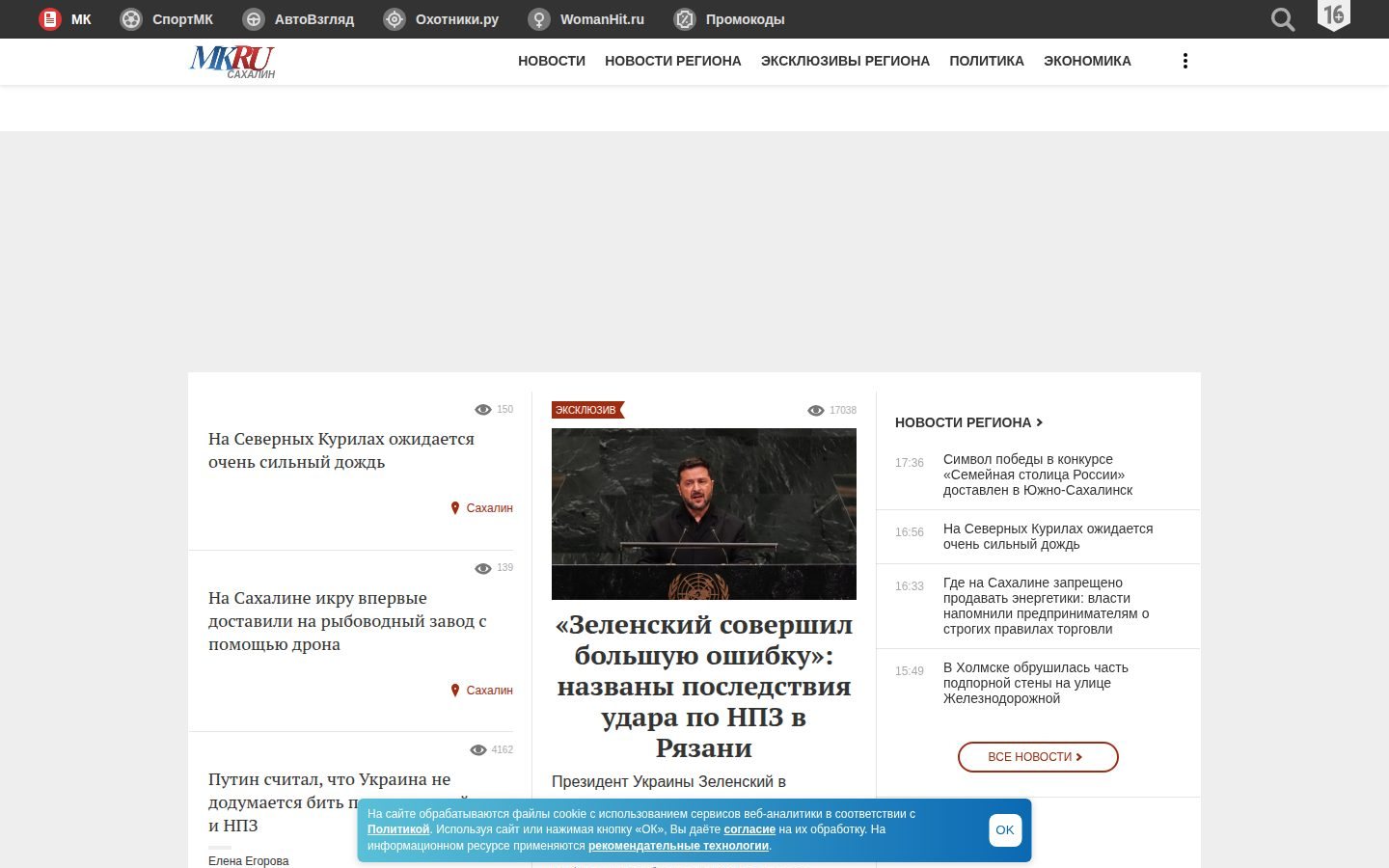Open the НОВОСТИ РЕГИОНА navigation item
Viewport: 1389px width, 868px height.
(673, 61)
